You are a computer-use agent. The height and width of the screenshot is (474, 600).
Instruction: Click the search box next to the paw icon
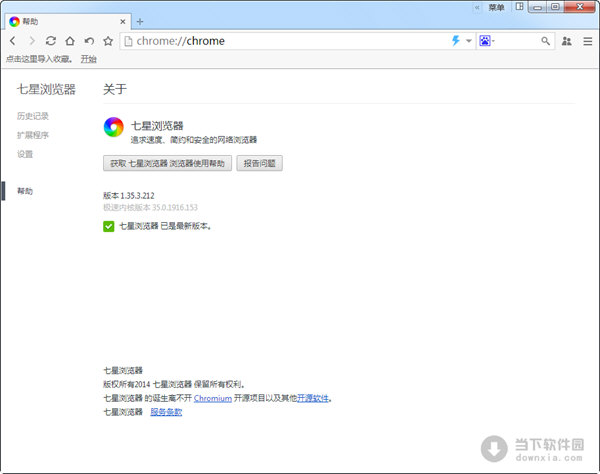click(x=517, y=41)
